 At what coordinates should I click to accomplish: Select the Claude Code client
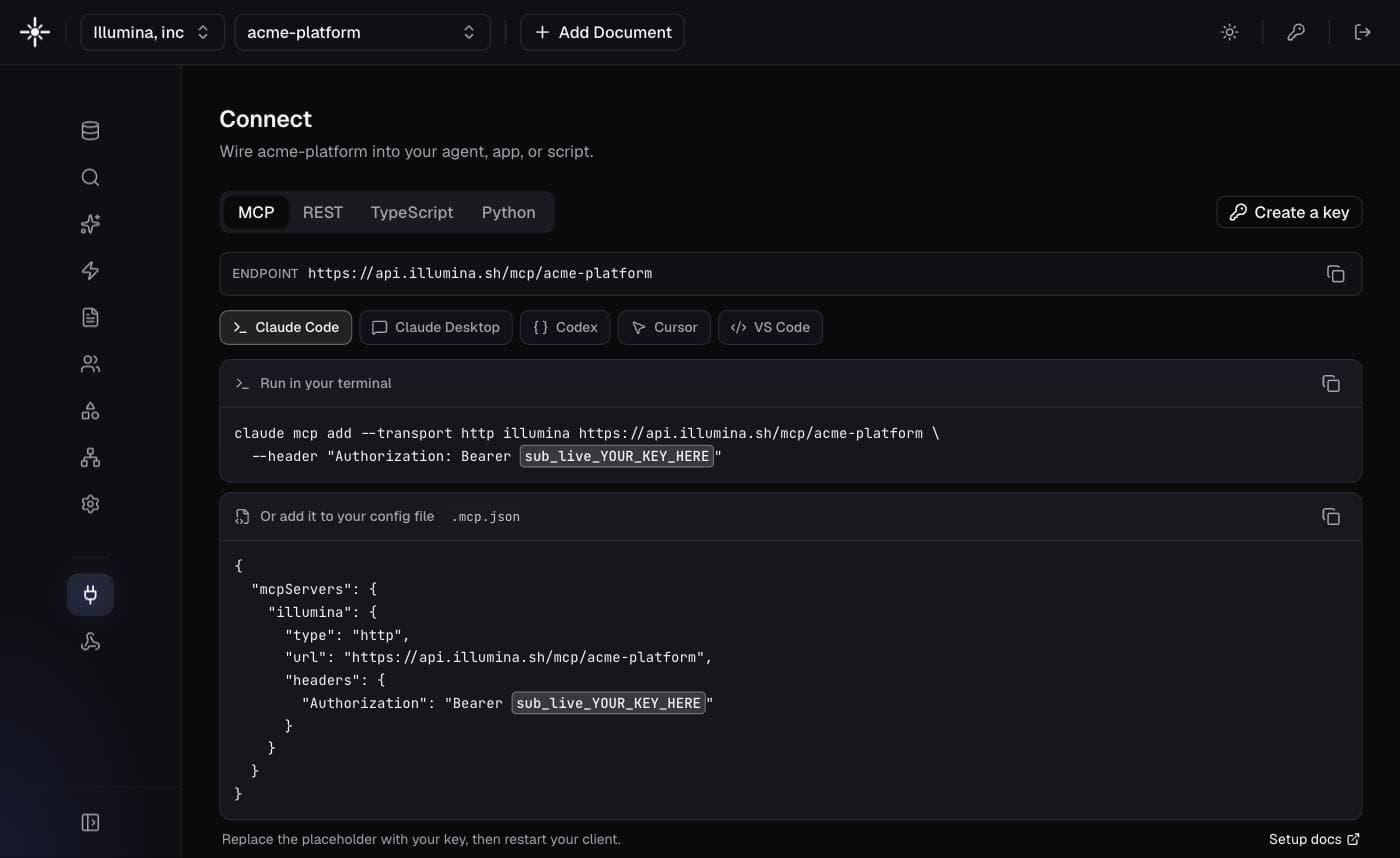pyautogui.click(x=286, y=327)
